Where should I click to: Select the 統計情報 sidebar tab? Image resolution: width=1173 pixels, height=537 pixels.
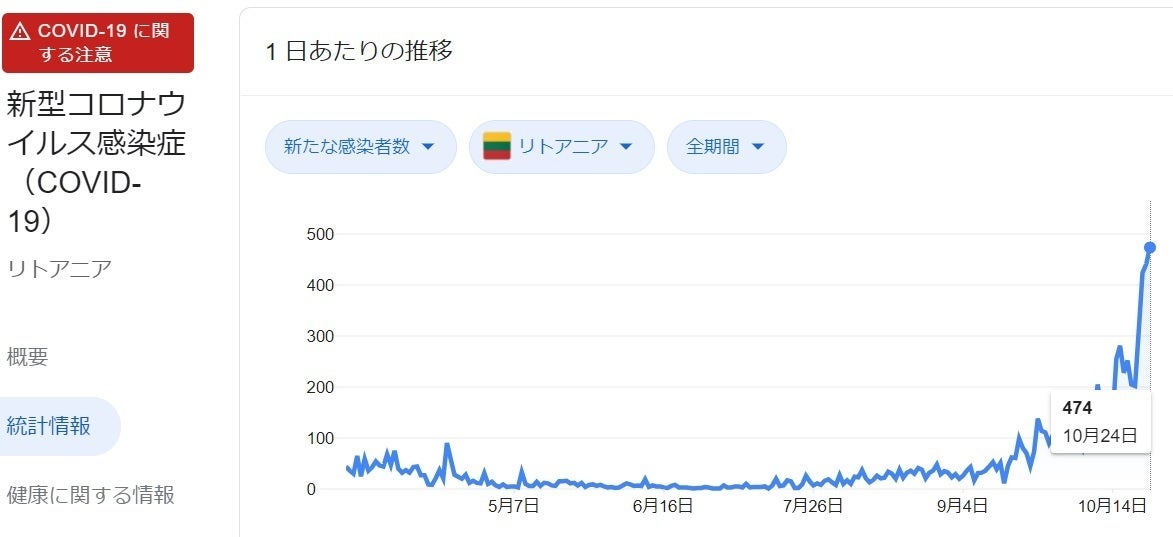49,426
